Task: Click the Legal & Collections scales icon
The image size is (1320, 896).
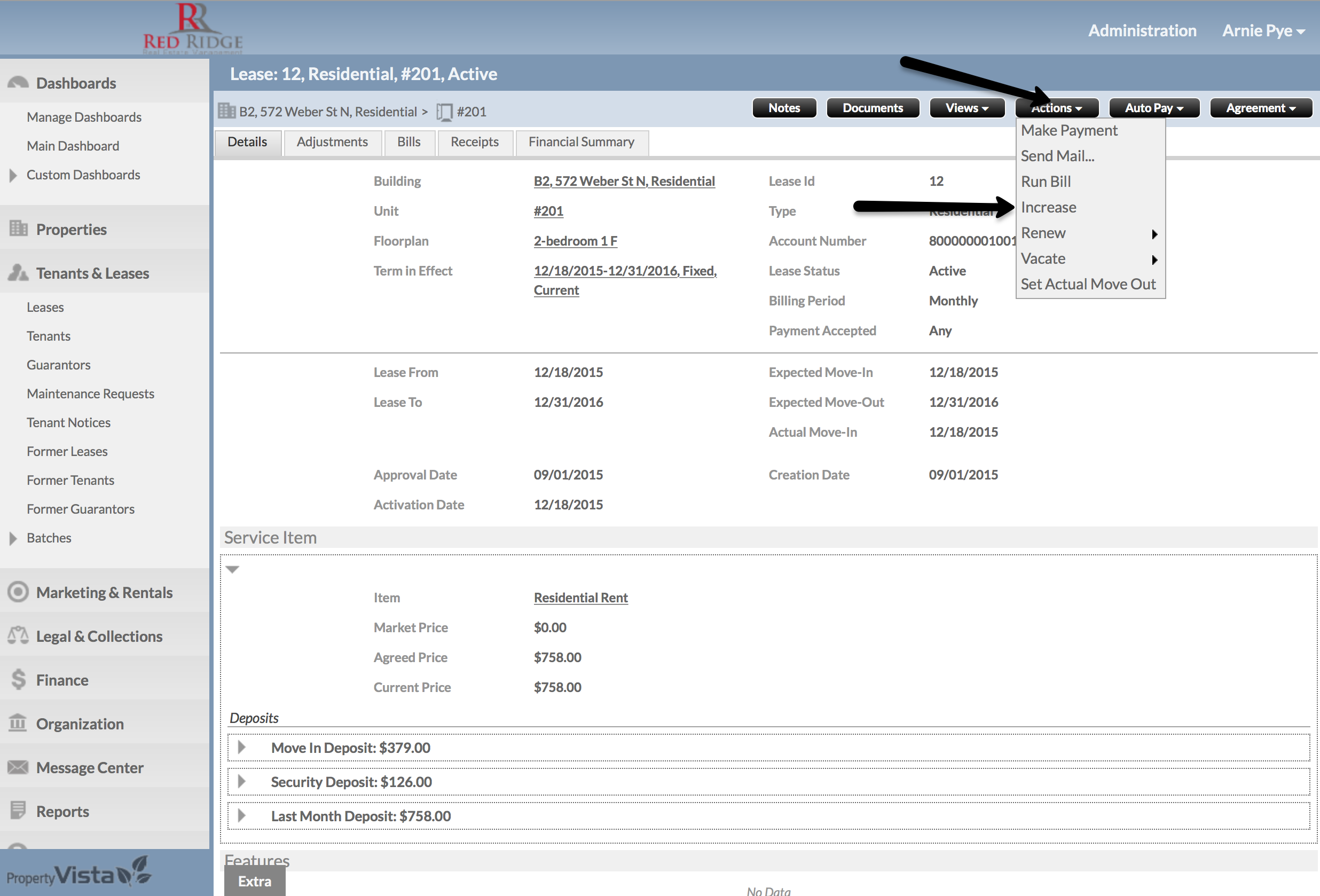Action: tap(18, 635)
